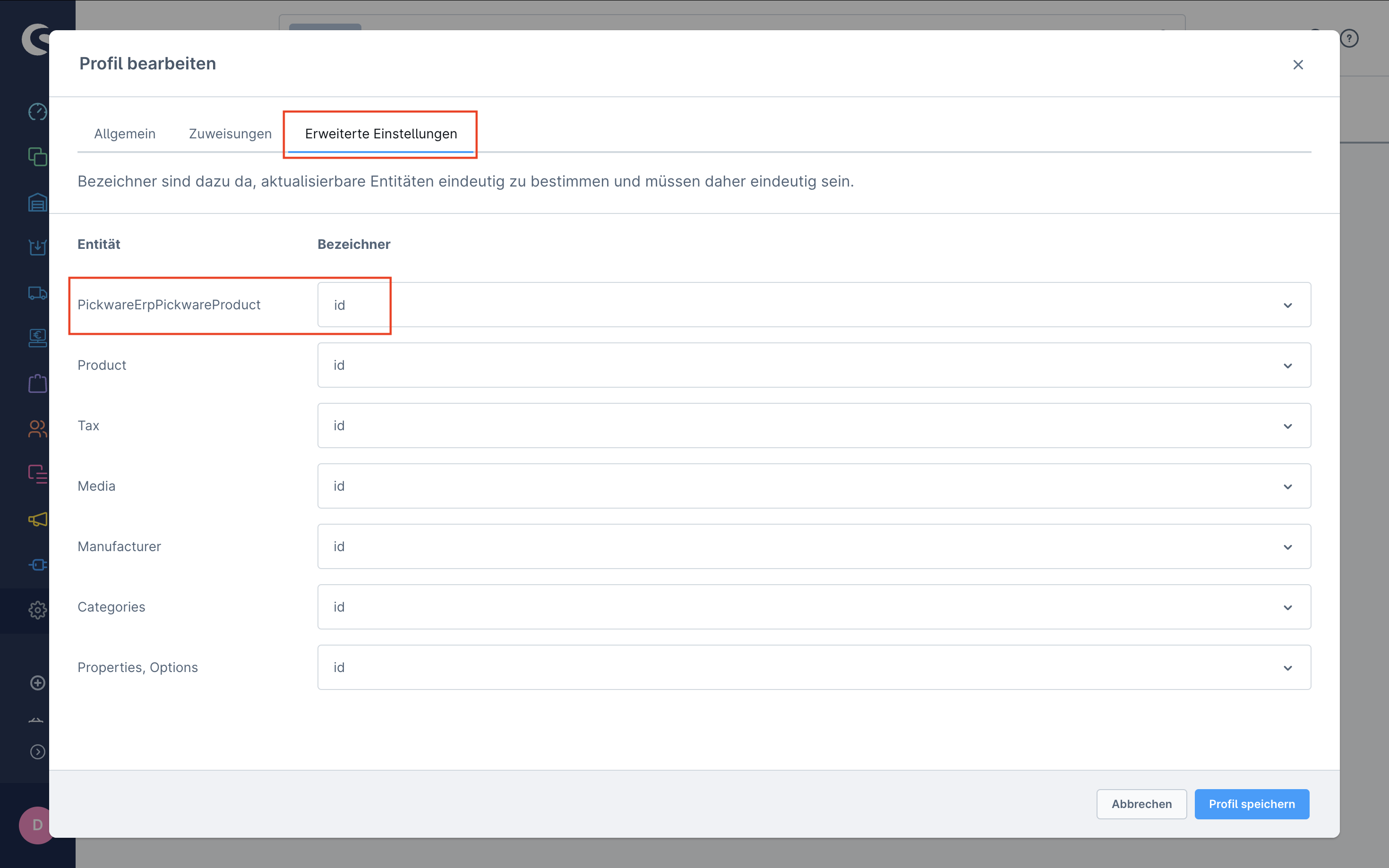
Task: Click the Profil bearbeiten title
Action: (x=147, y=64)
